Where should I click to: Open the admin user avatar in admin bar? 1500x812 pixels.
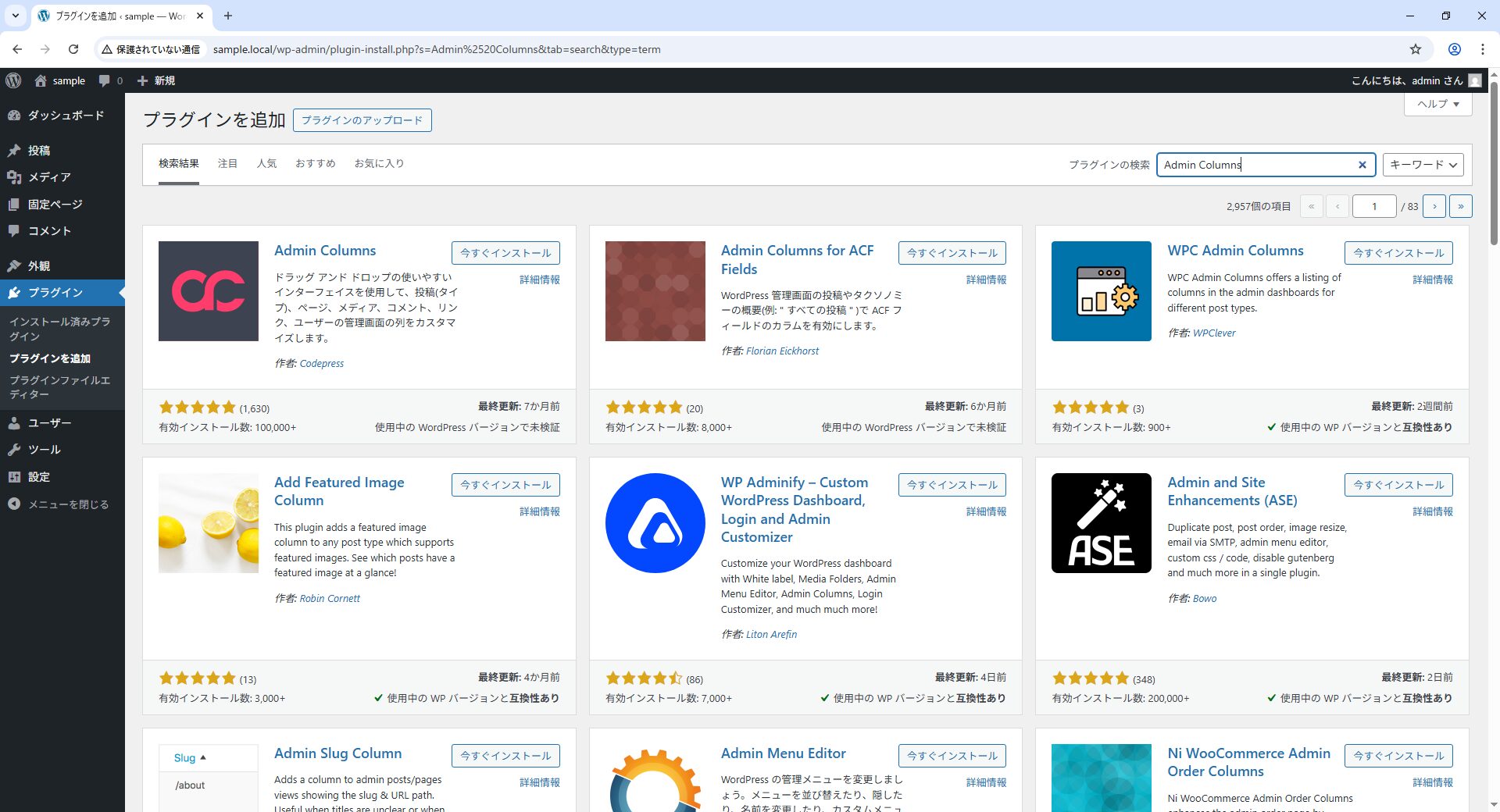[1475, 80]
